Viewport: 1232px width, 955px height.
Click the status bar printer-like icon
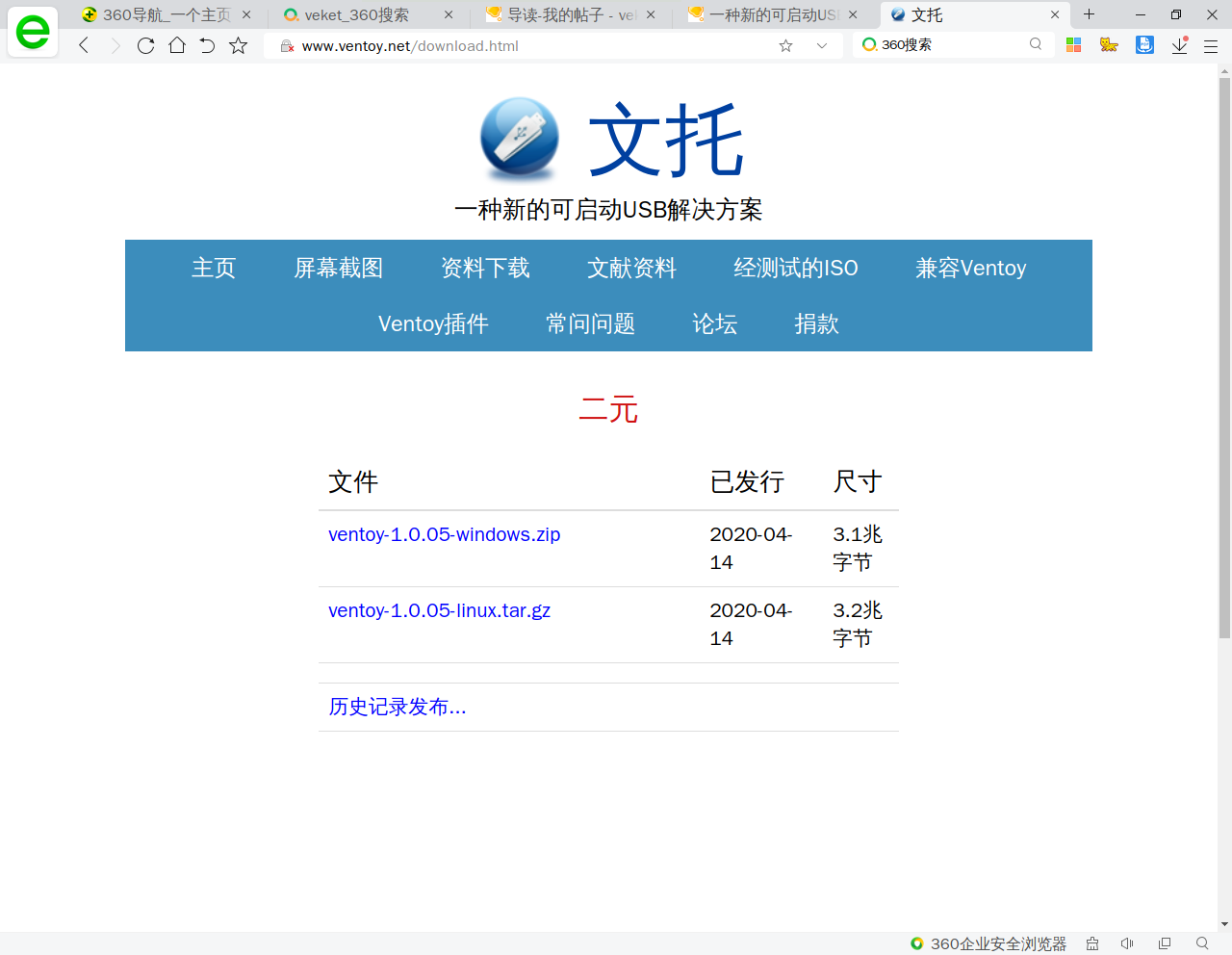click(x=1092, y=943)
